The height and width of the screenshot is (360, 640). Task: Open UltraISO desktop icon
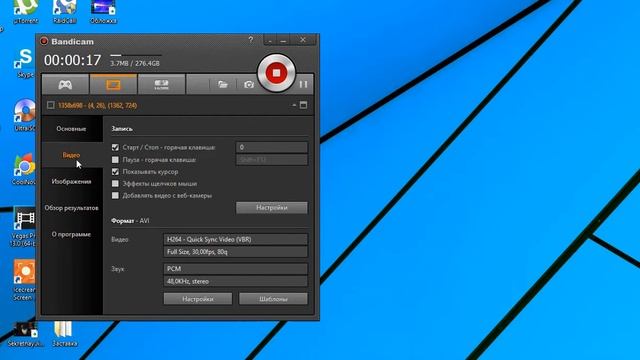(24, 115)
